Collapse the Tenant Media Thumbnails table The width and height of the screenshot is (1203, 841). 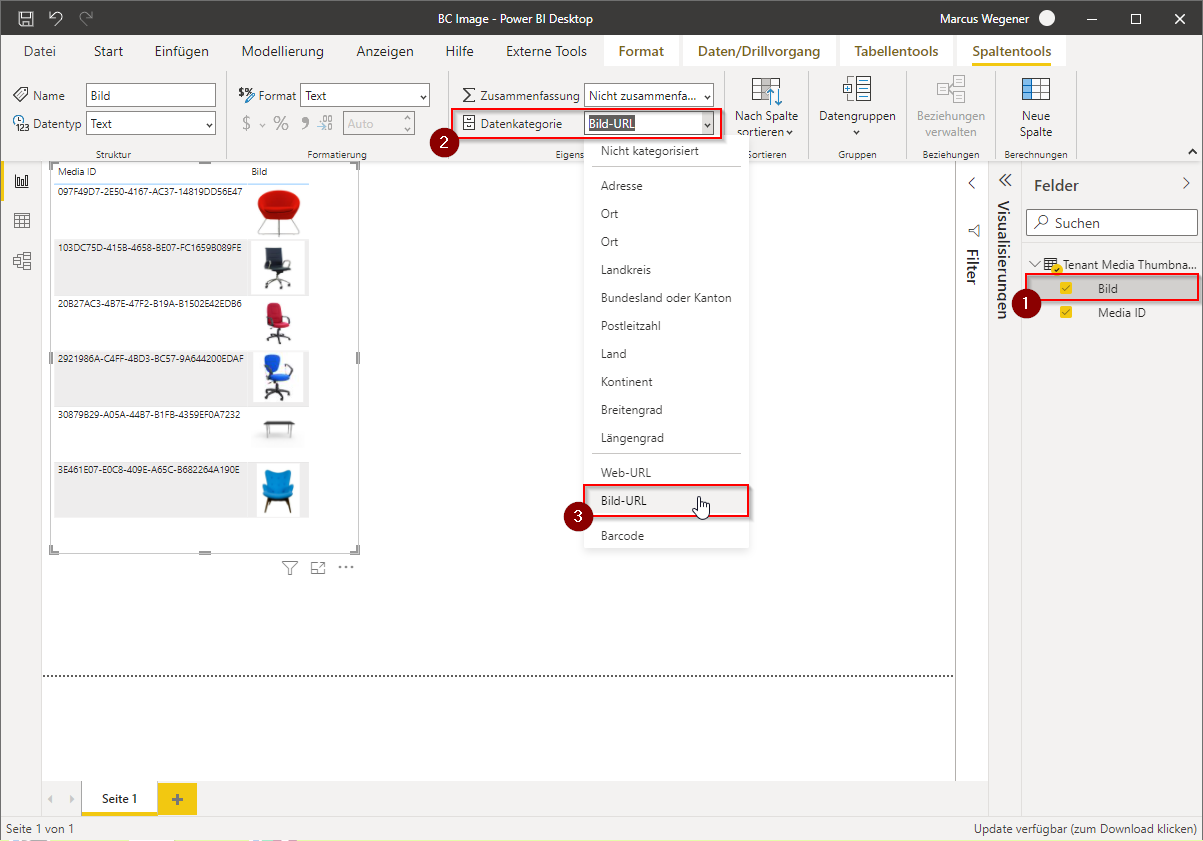pos(1034,265)
